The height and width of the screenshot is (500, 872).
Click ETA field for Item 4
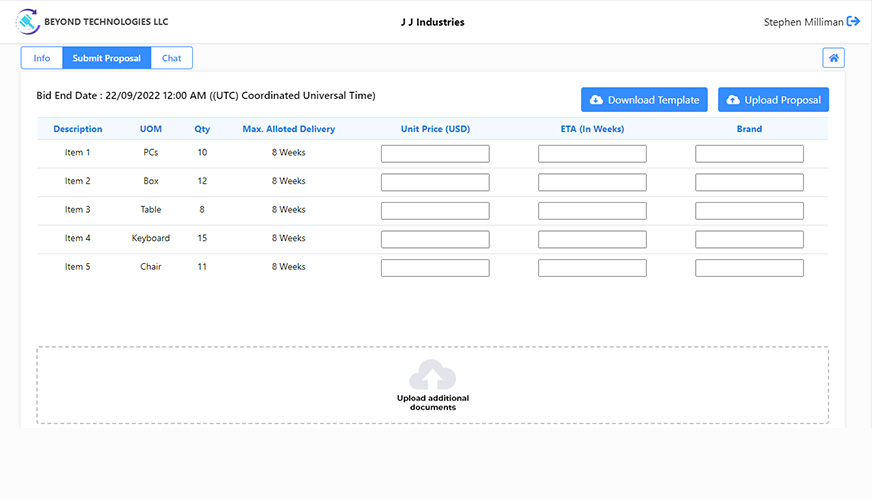tap(592, 239)
